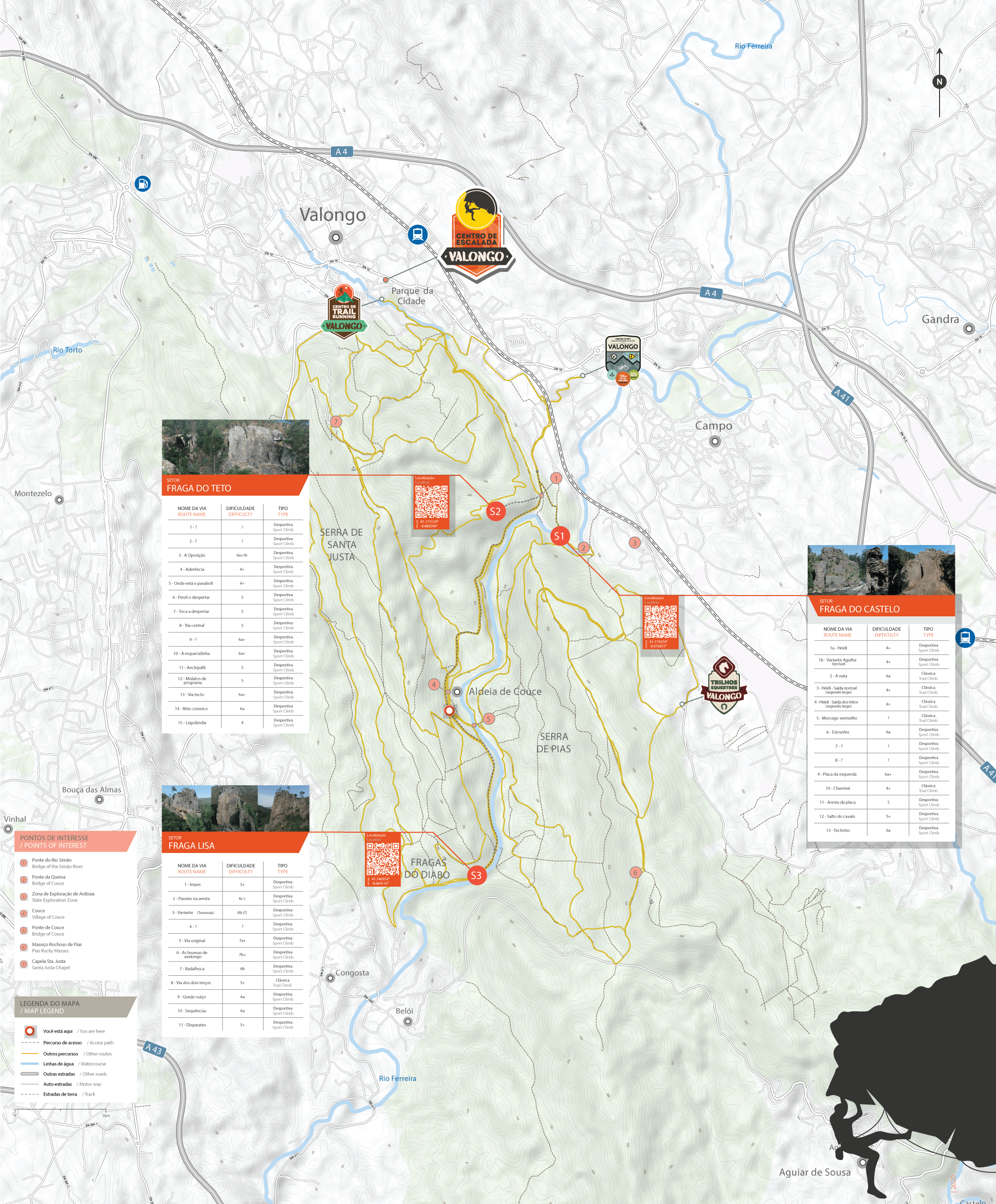The height and width of the screenshot is (1204, 996).
Task: Click the red you-are-here ring on the map
Action: (x=450, y=710)
